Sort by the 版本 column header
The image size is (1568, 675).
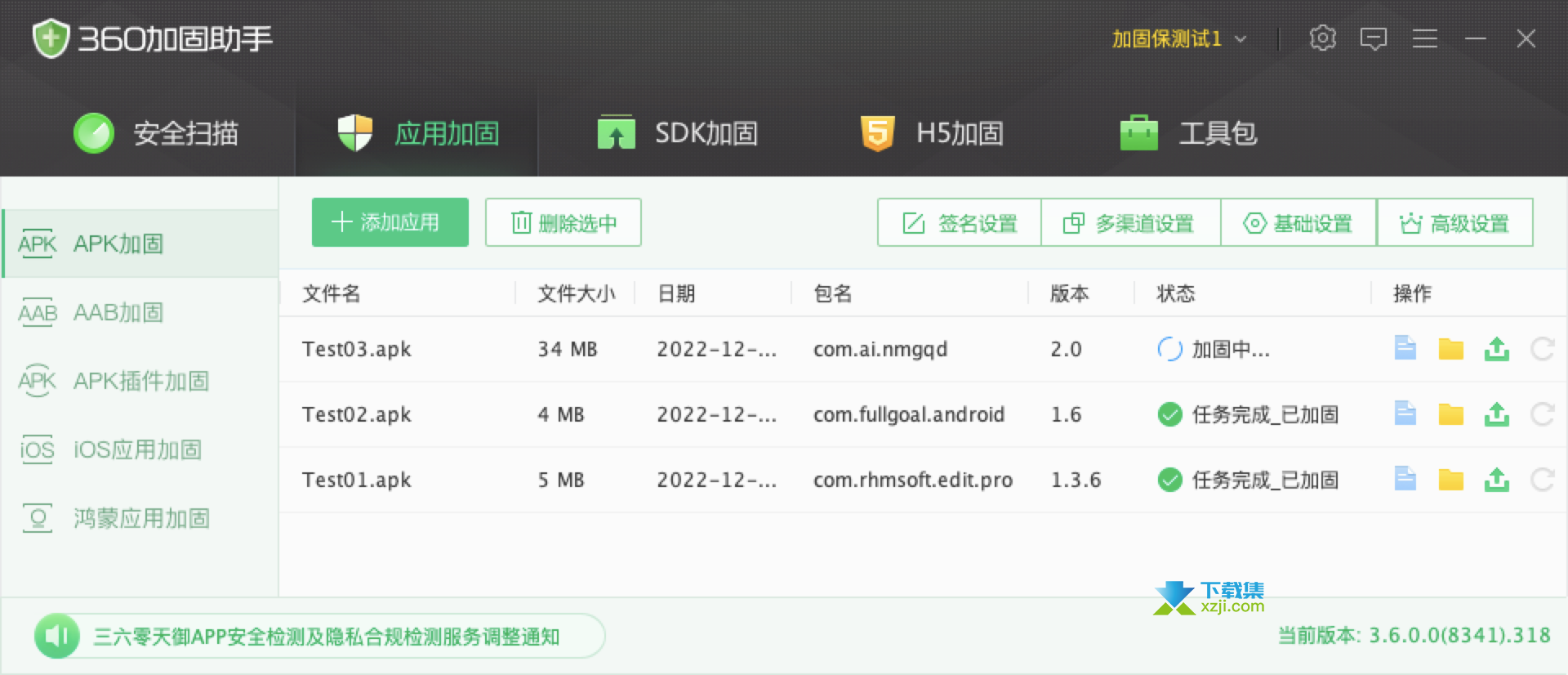[x=1069, y=293]
